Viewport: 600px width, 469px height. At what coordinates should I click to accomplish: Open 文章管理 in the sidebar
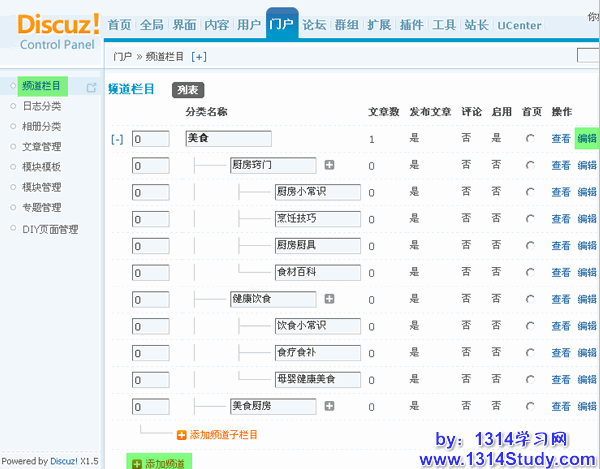42,147
